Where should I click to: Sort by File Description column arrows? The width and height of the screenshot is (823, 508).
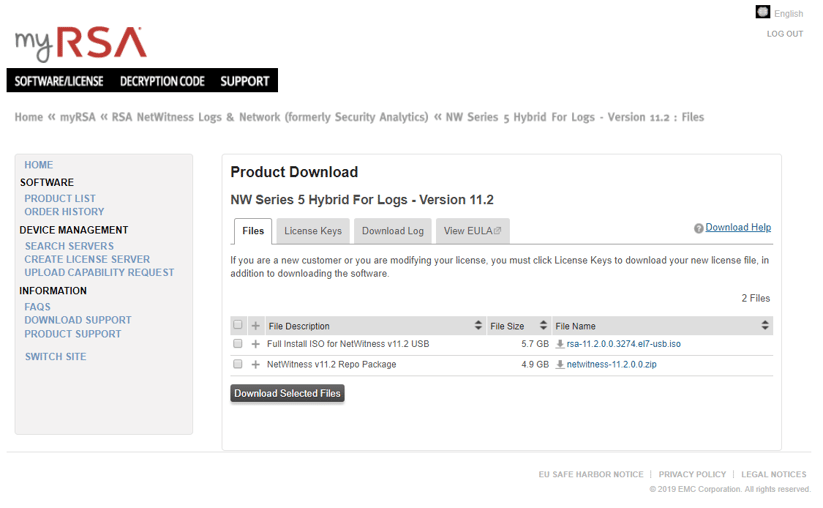(478, 325)
